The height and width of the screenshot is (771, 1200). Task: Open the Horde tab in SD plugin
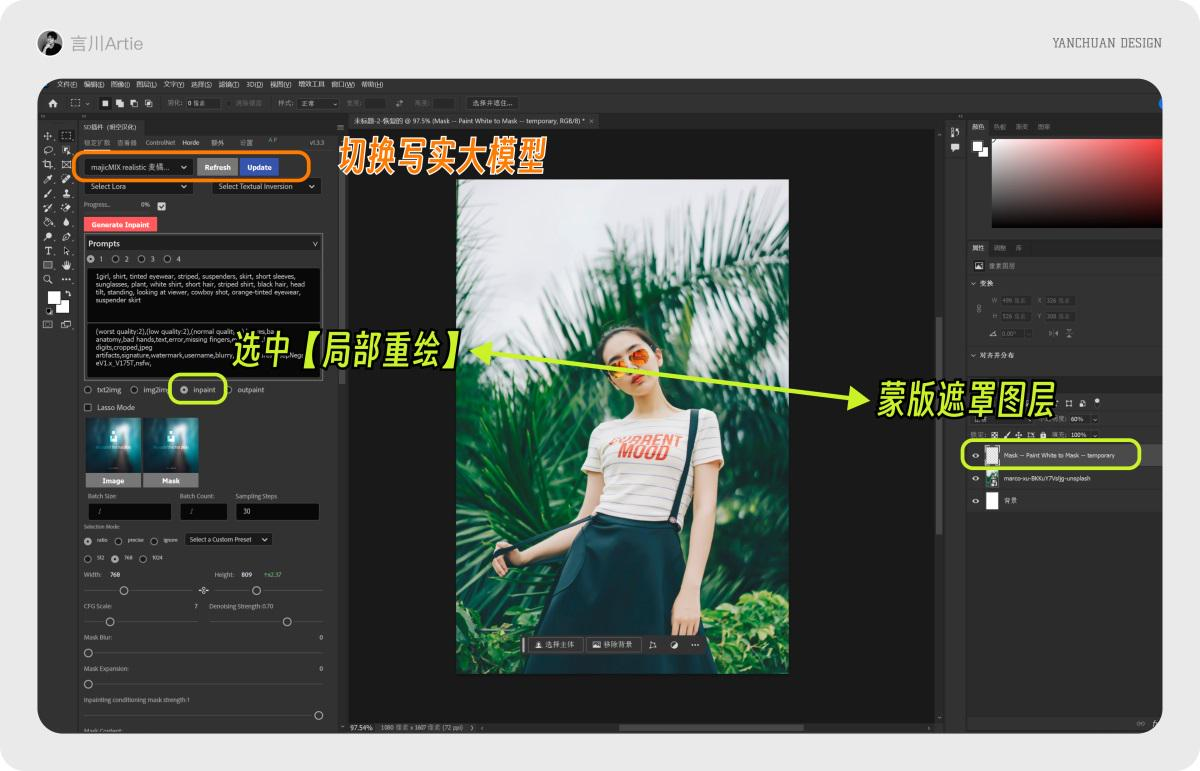point(192,142)
